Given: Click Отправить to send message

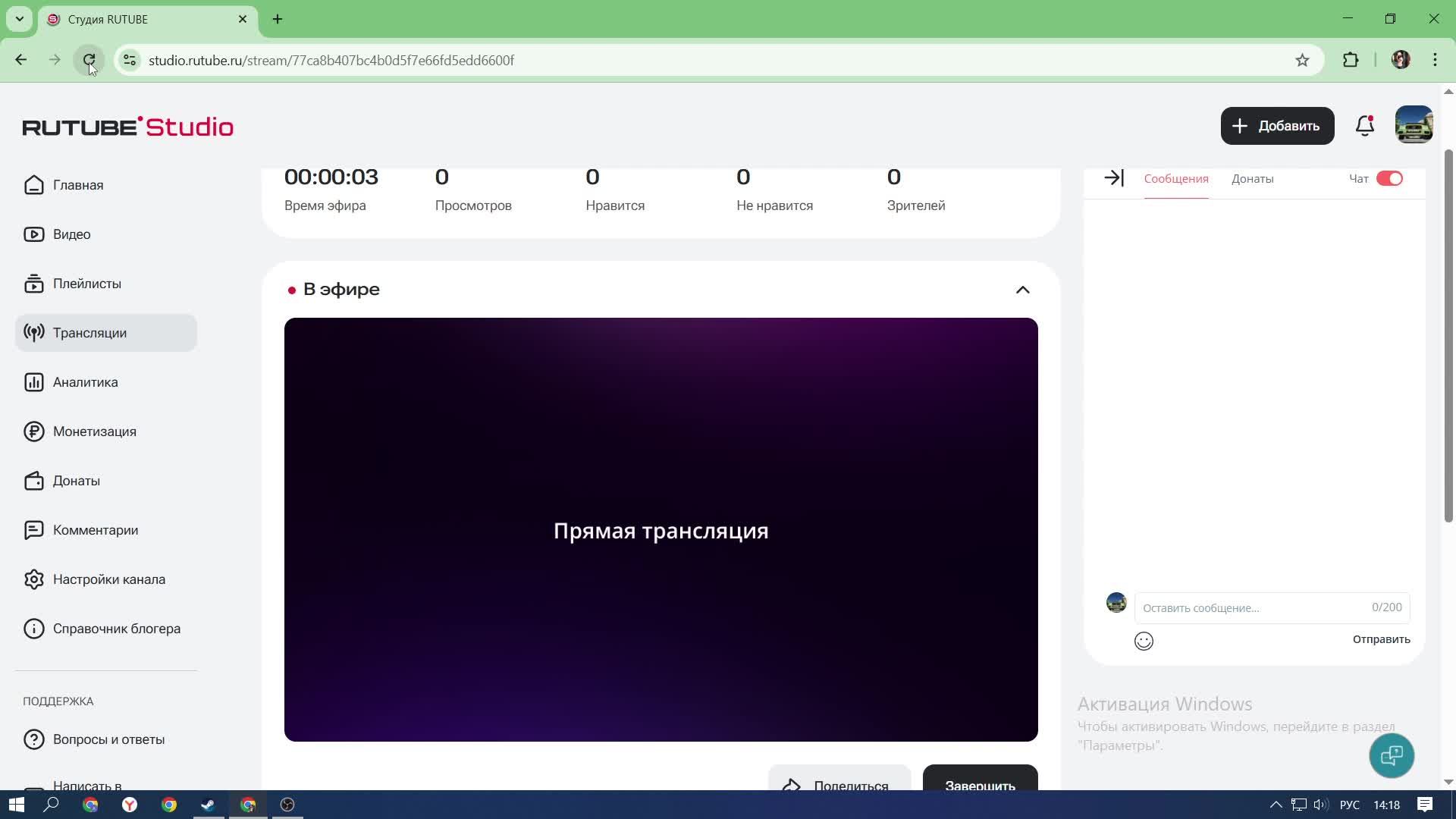Looking at the screenshot, I should [x=1381, y=639].
